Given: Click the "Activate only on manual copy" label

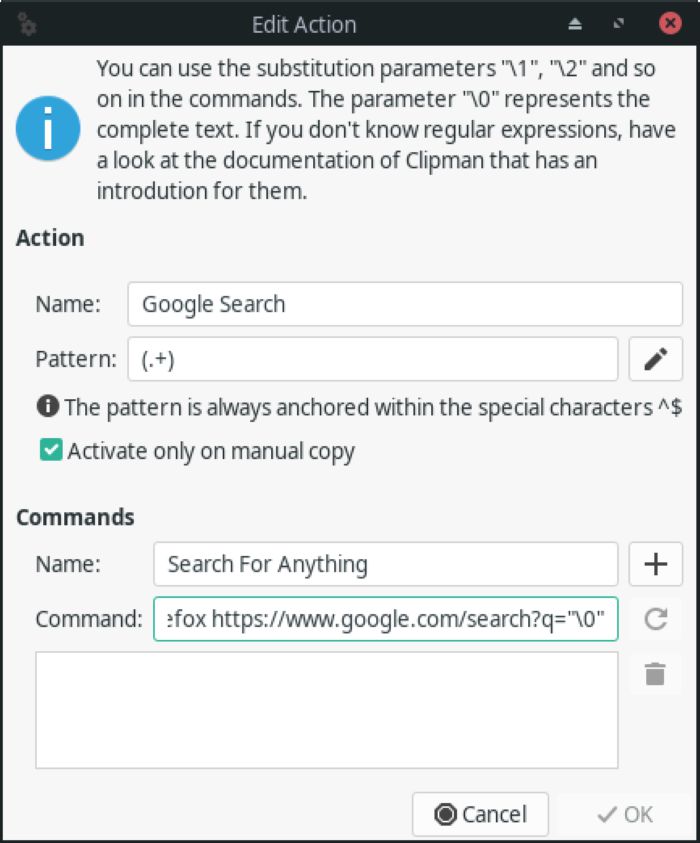Looking at the screenshot, I should pyautogui.click(x=211, y=451).
